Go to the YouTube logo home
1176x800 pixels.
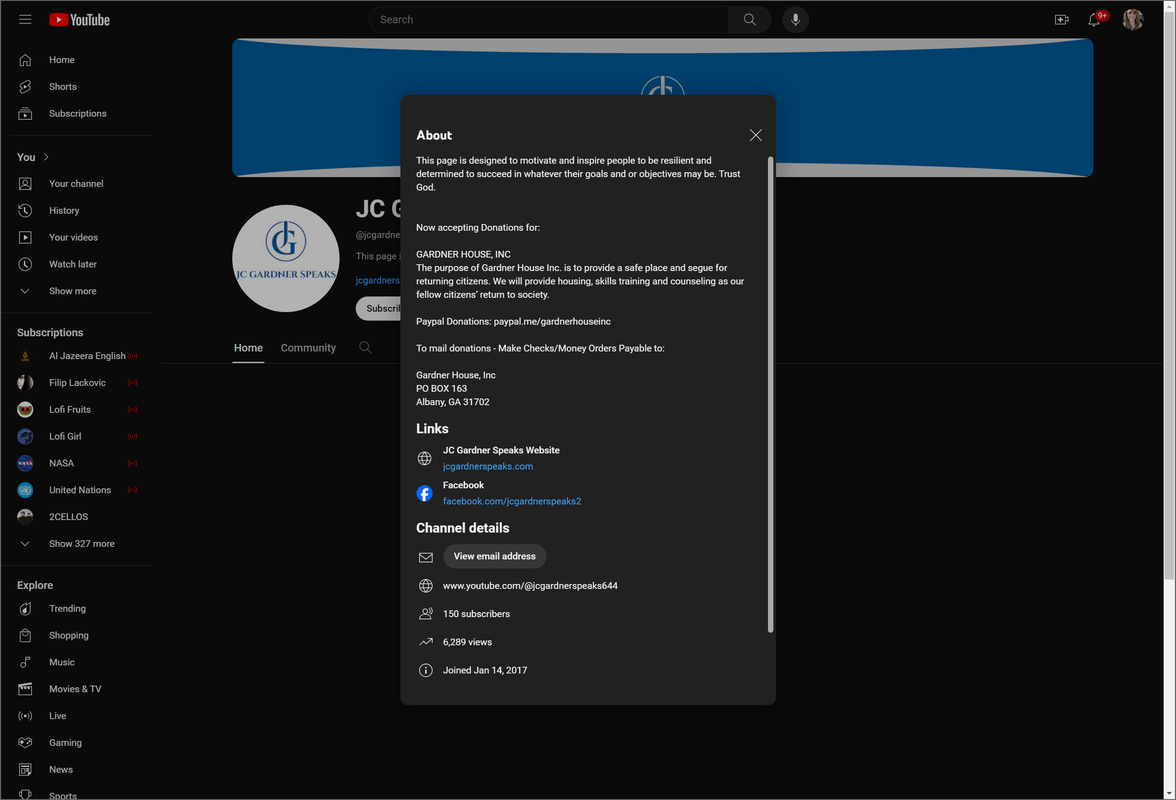[80, 19]
